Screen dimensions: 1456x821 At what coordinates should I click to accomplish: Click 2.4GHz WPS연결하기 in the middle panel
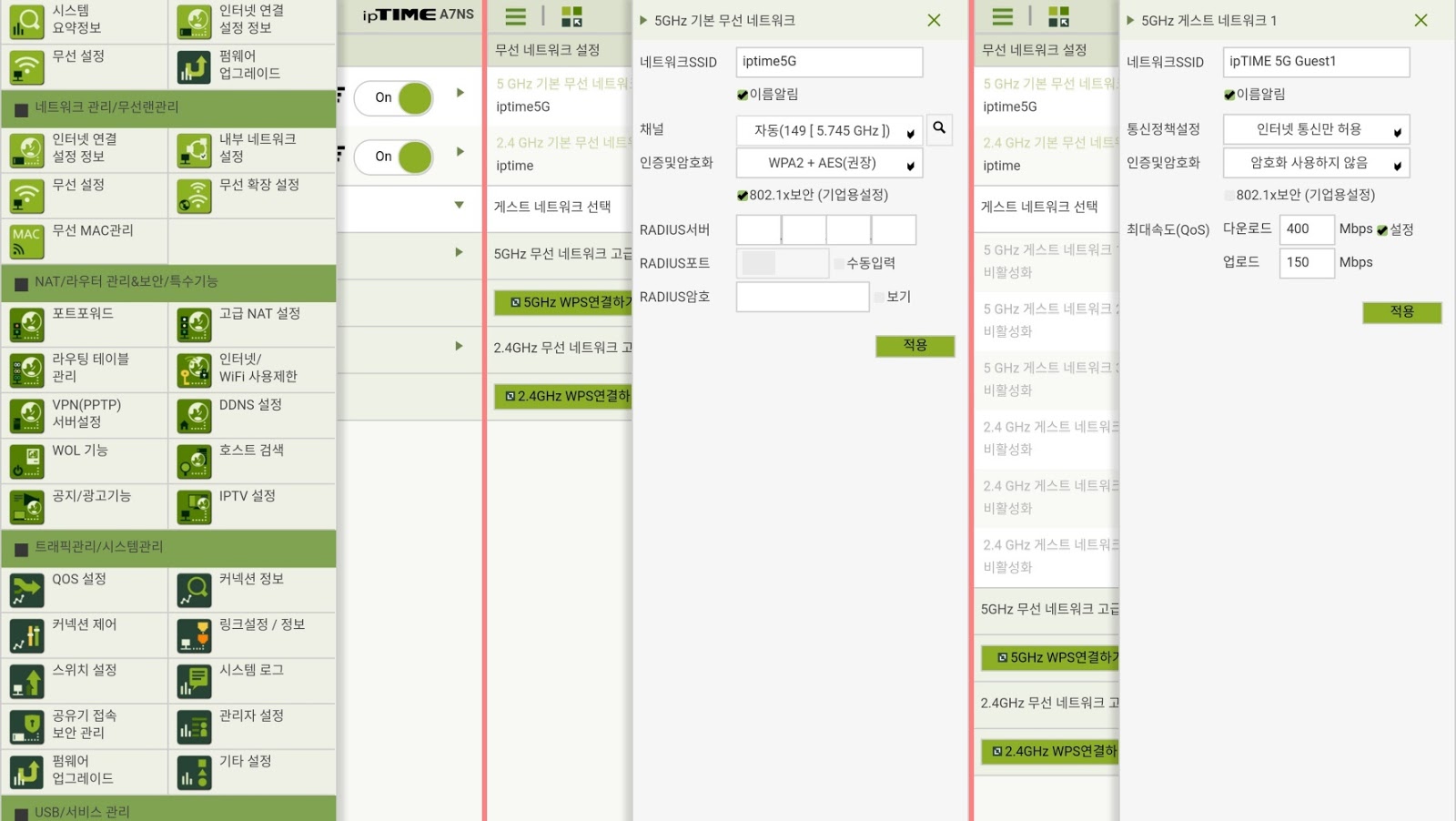coord(563,396)
